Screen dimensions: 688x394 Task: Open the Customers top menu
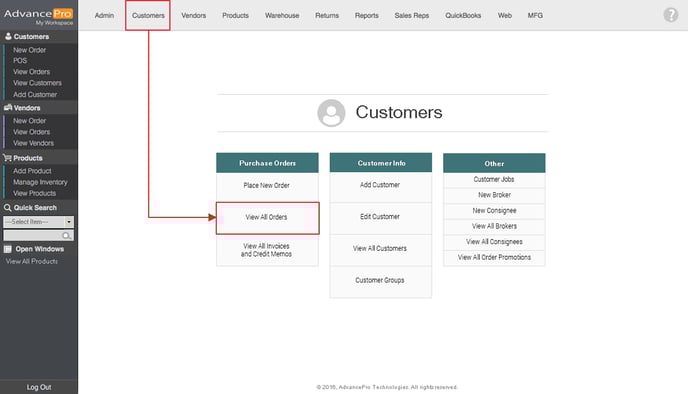tap(148, 15)
